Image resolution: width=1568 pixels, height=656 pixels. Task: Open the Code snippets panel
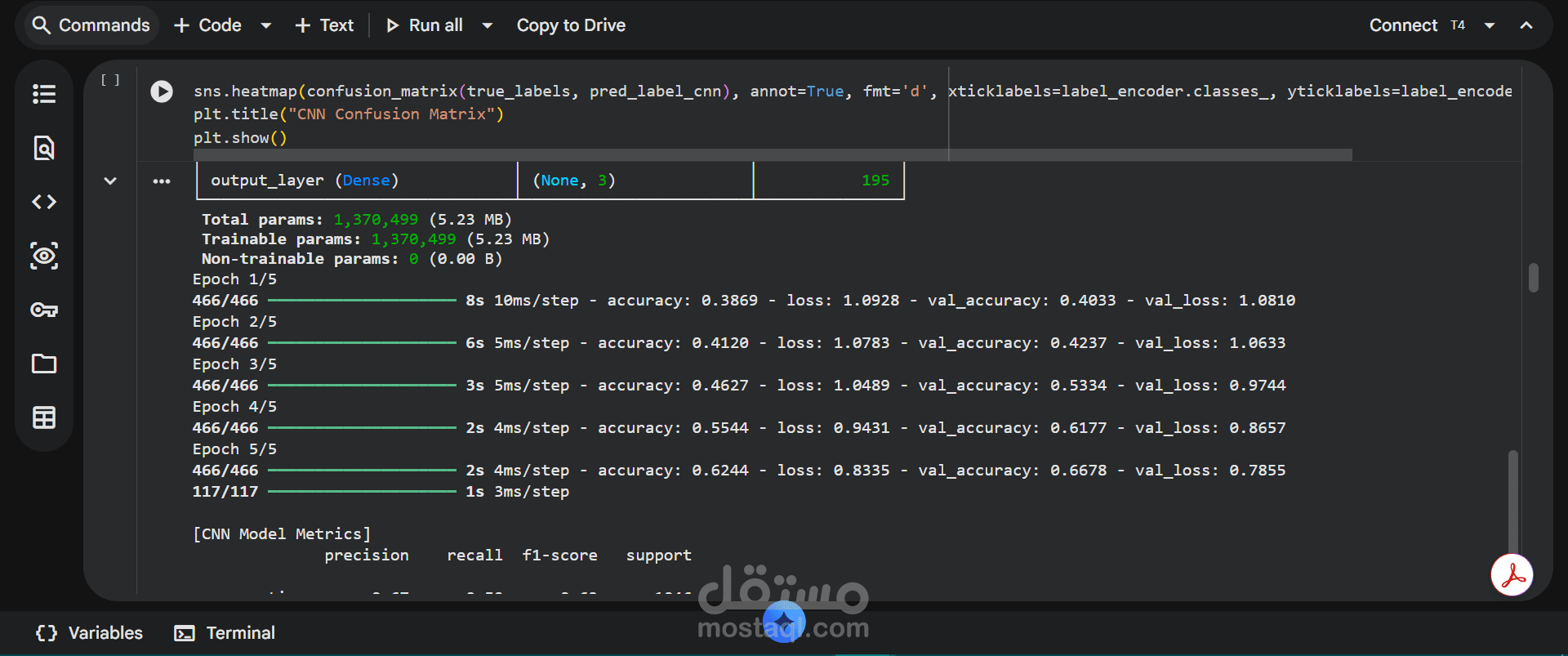(44, 202)
